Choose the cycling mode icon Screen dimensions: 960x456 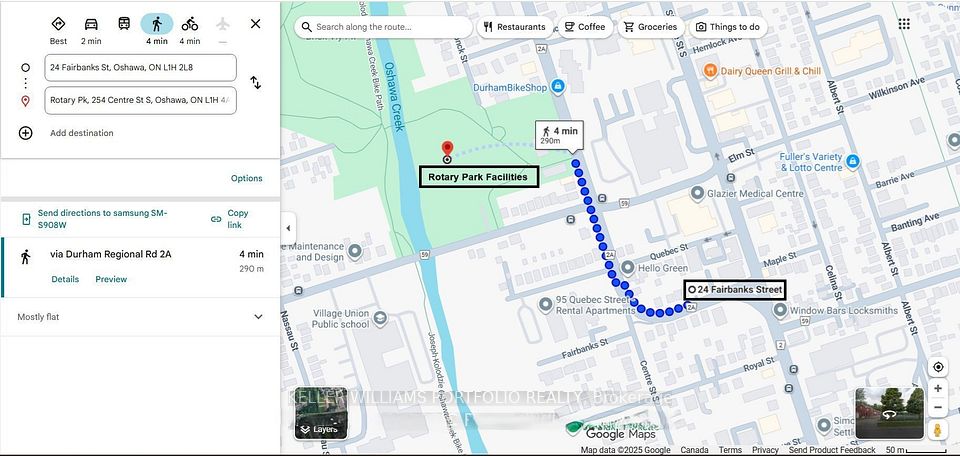[x=190, y=24]
